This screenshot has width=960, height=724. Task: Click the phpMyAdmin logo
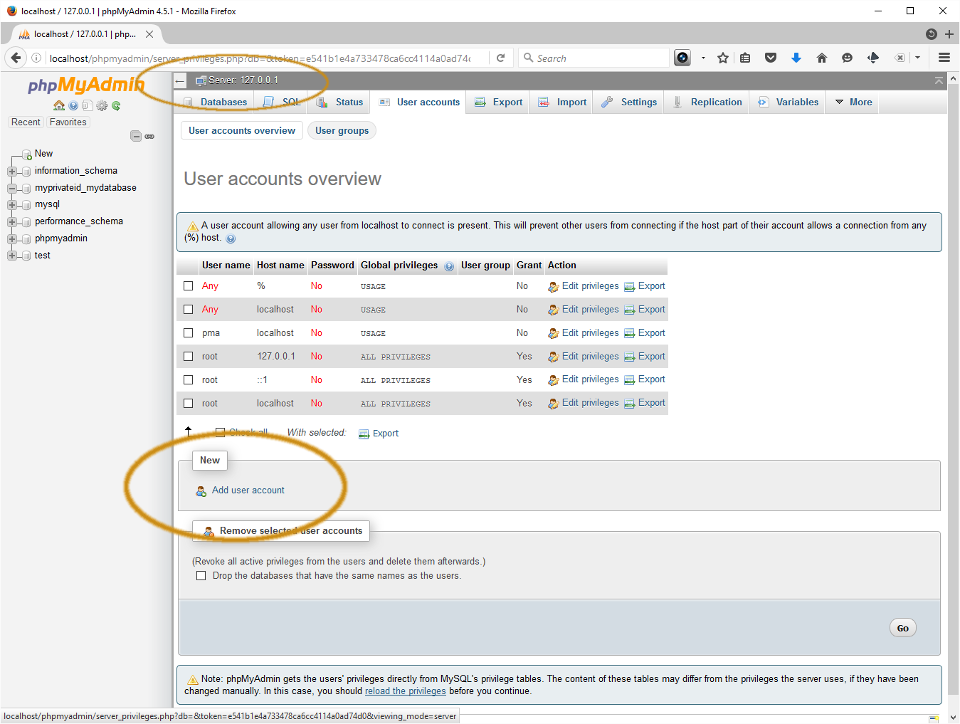tap(86, 84)
